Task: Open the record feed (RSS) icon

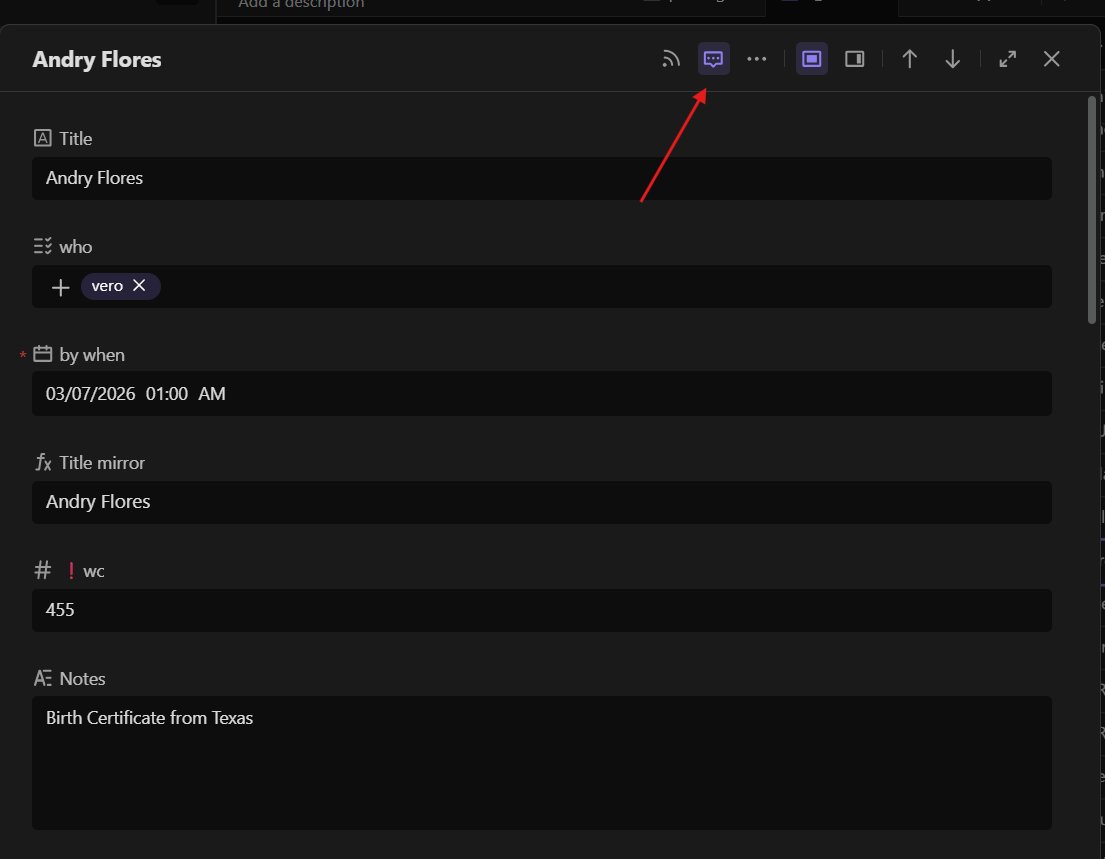Action: pyautogui.click(x=671, y=59)
